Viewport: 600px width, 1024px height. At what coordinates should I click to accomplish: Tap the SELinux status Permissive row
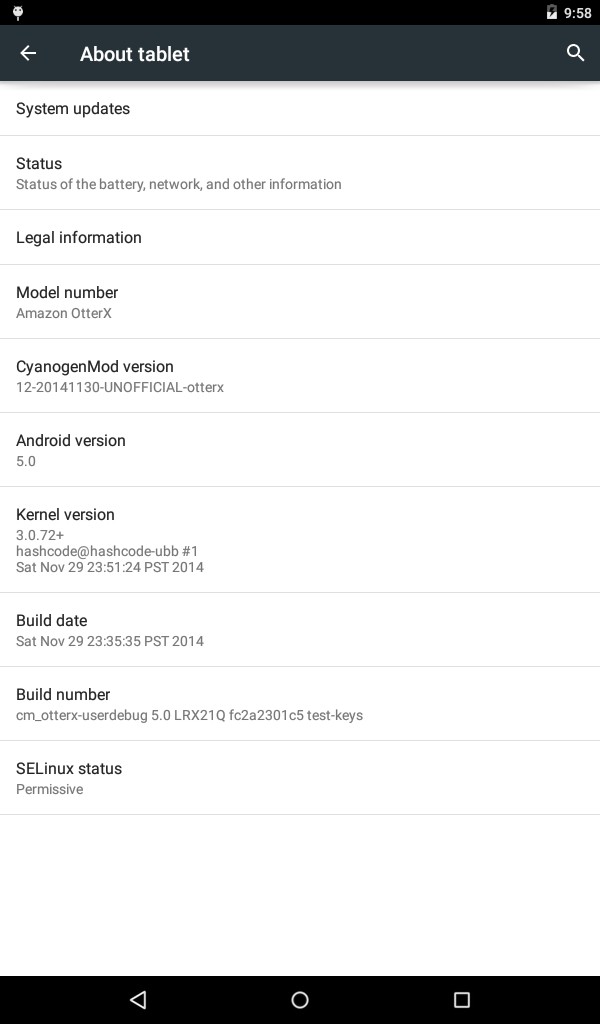click(x=300, y=777)
